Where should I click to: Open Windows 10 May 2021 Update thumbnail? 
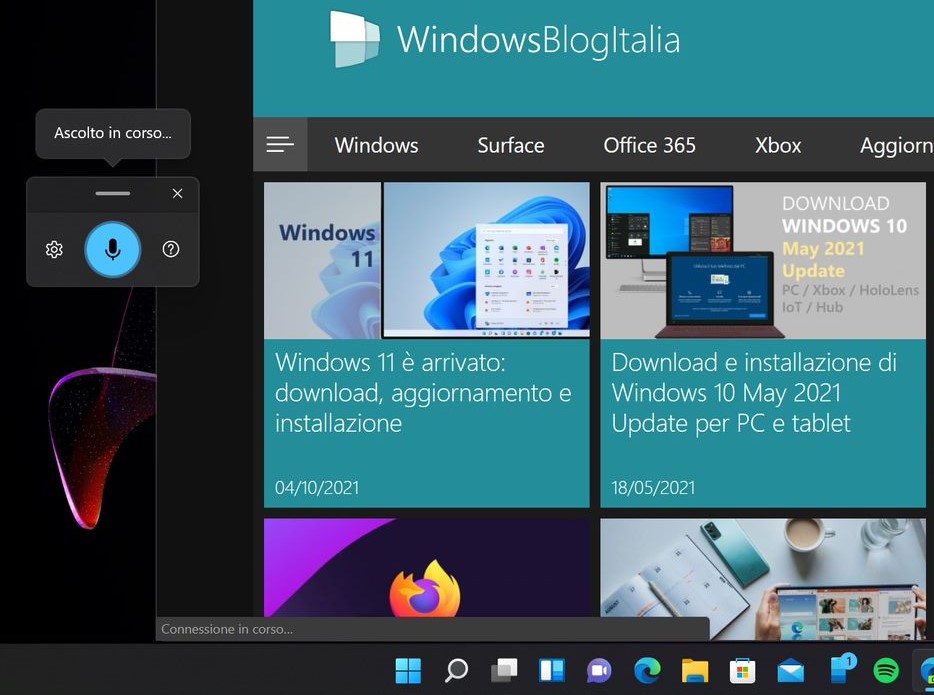click(763, 261)
